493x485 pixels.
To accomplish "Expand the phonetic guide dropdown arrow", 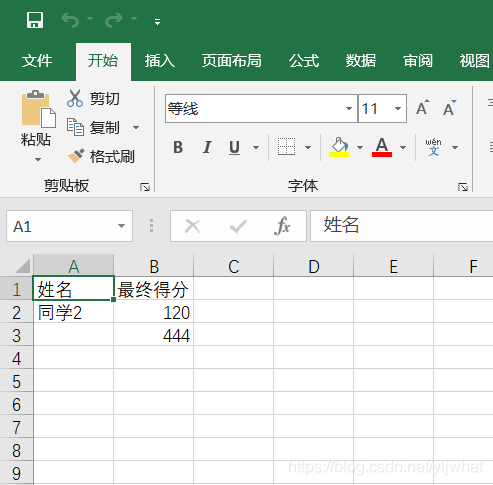I will click(x=455, y=147).
